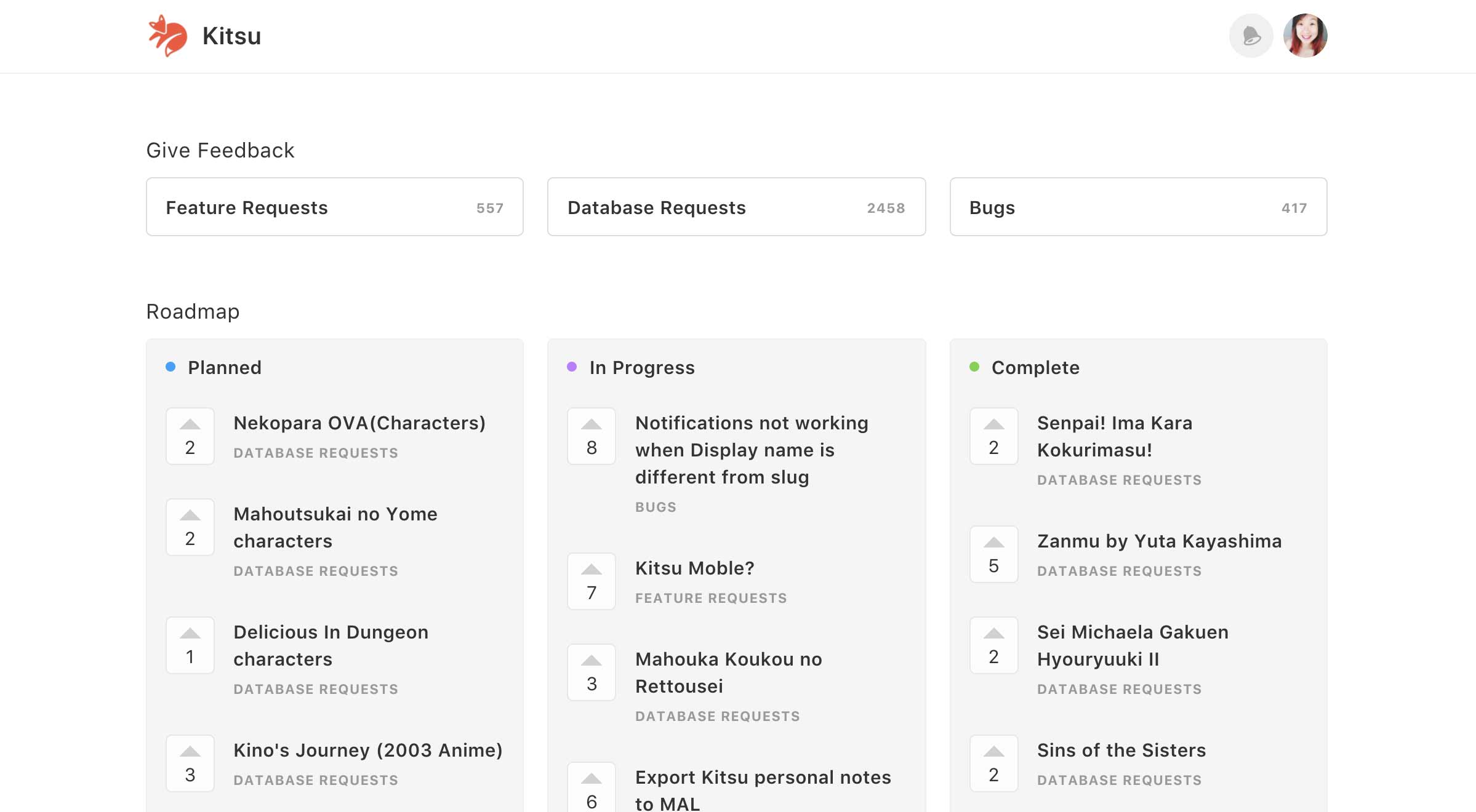Upvote Senpai! Ima Kara Kokurimasu!
1476x812 pixels.
[x=994, y=436]
